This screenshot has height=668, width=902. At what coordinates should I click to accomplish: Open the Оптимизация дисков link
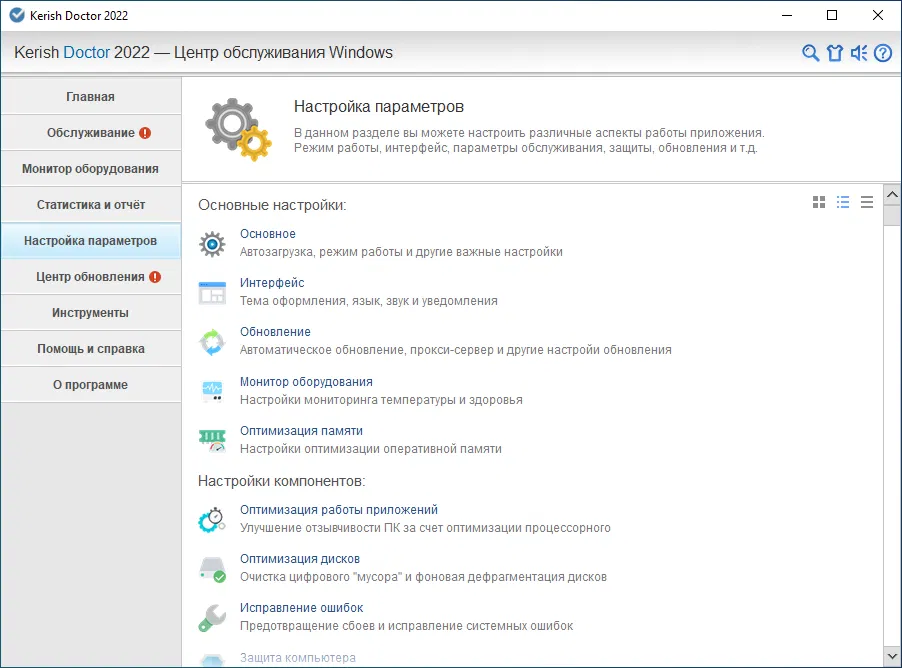(x=300, y=558)
